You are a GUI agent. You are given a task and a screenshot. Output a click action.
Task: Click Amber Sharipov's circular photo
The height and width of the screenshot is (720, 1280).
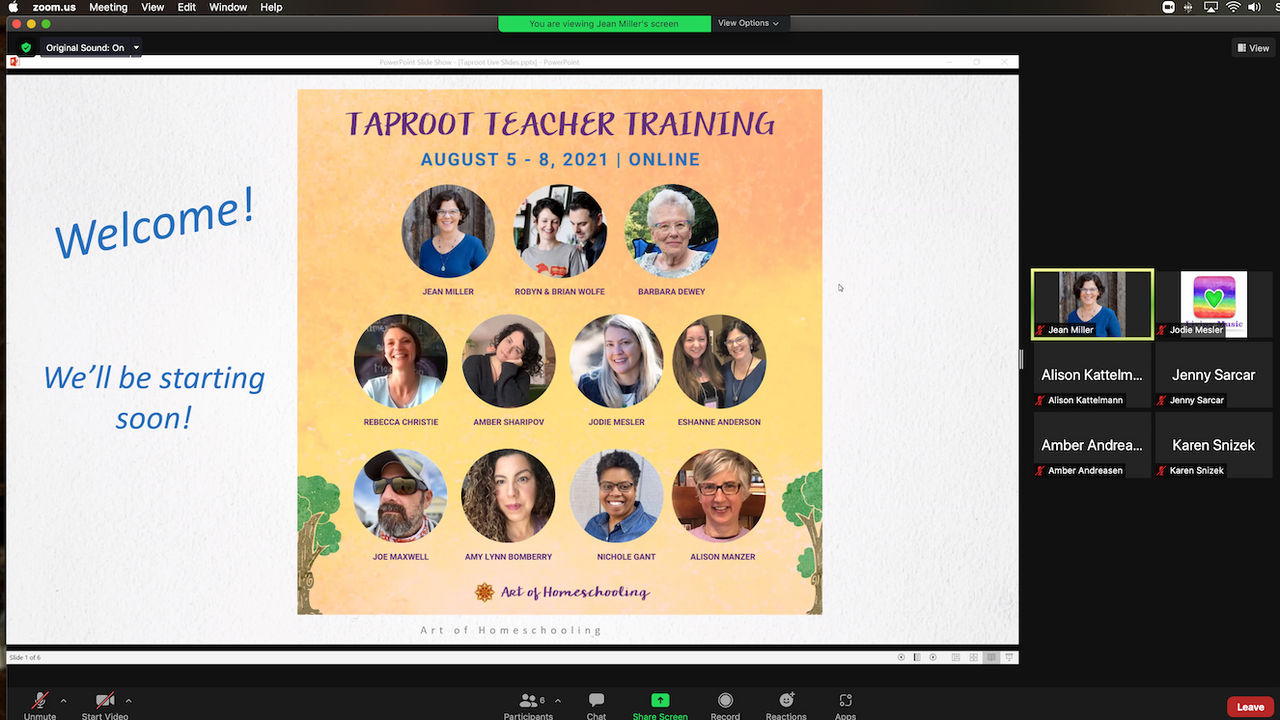pyautogui.click(x=509, y=361)
